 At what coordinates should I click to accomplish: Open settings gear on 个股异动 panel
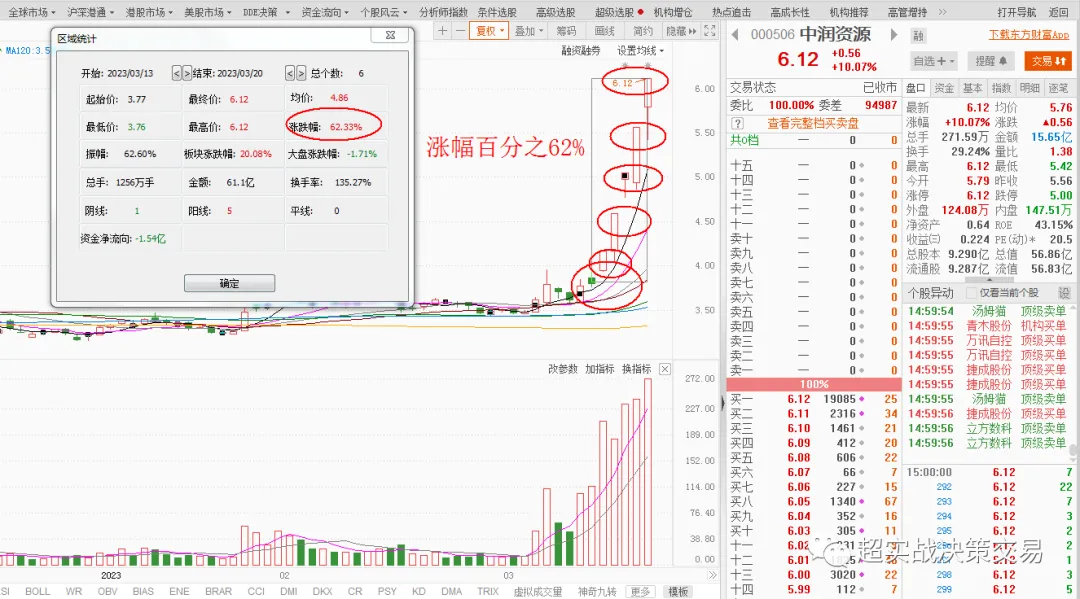(1063, 292)
